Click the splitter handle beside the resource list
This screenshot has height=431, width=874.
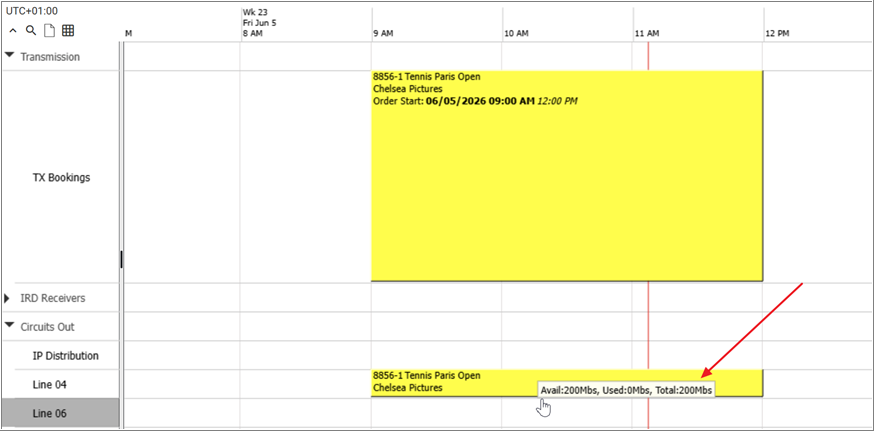[121, 259]
